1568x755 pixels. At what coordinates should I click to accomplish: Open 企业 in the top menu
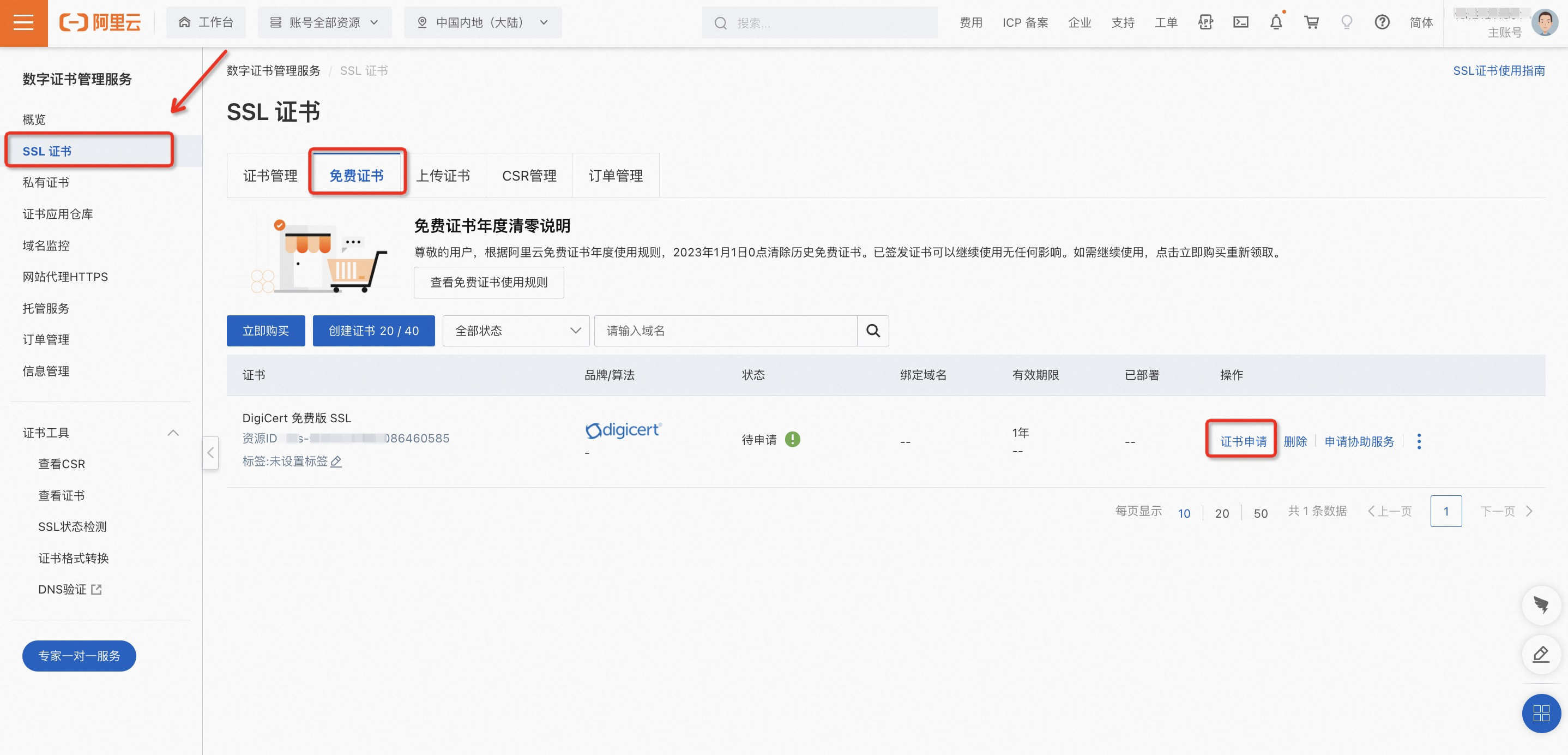point(1079,22)
